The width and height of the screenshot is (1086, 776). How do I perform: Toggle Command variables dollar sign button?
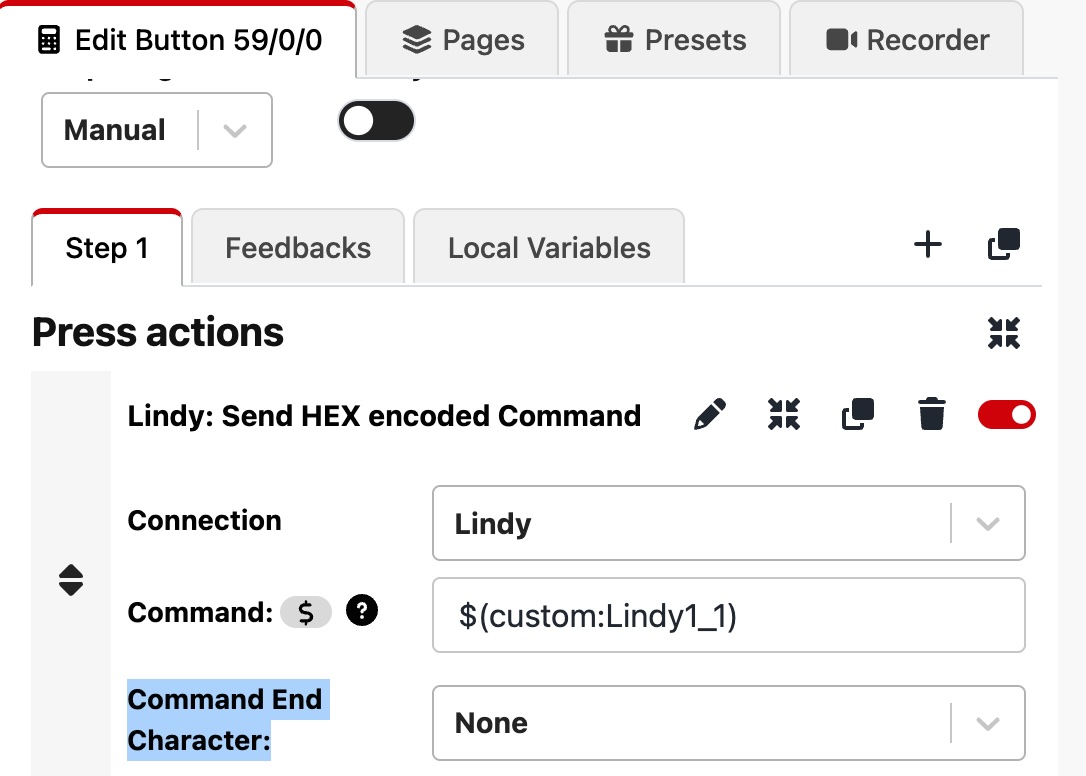pos(307,612)
